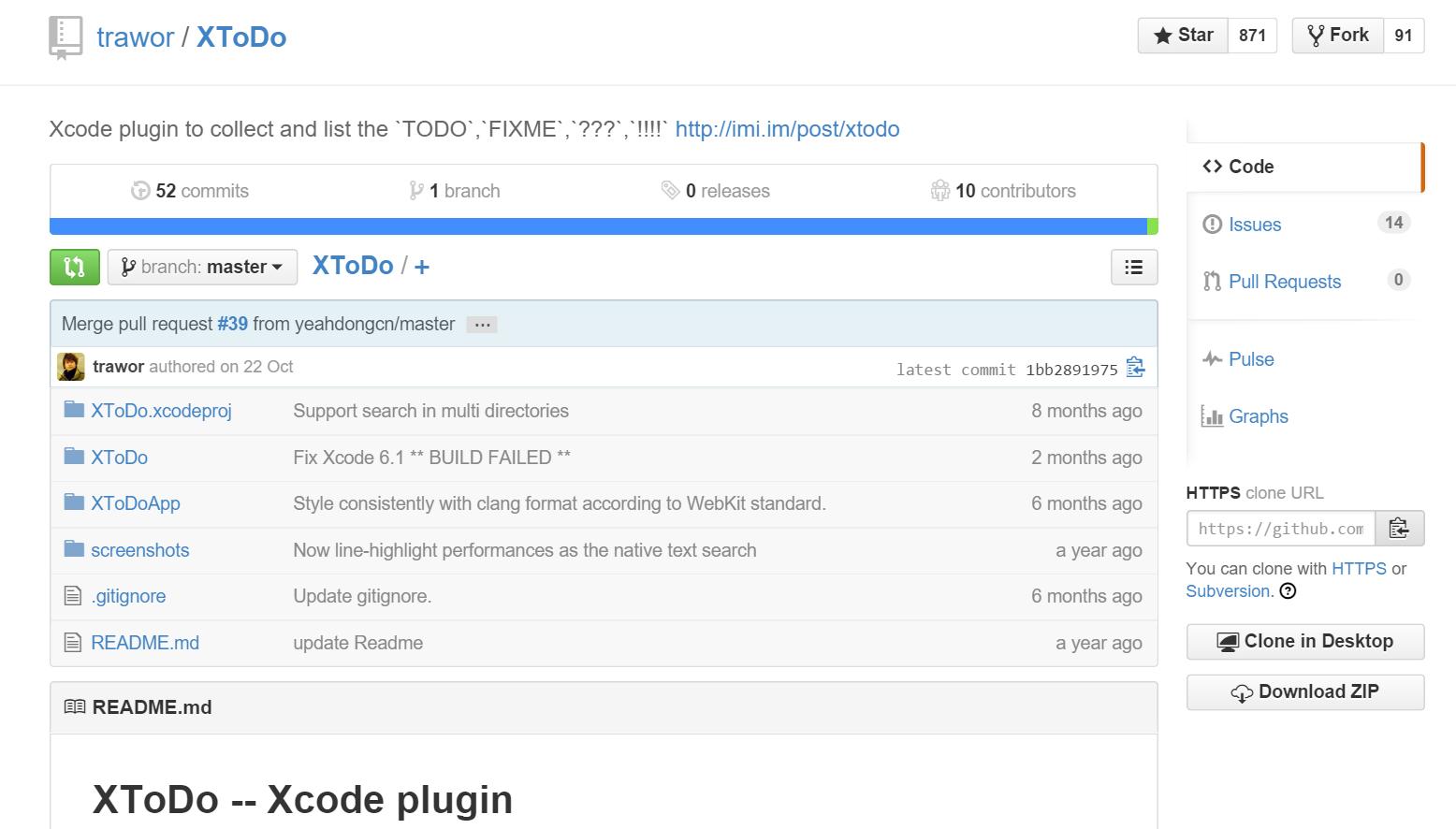
Task: Click the list view icon button
Action: coord(1133,268)
